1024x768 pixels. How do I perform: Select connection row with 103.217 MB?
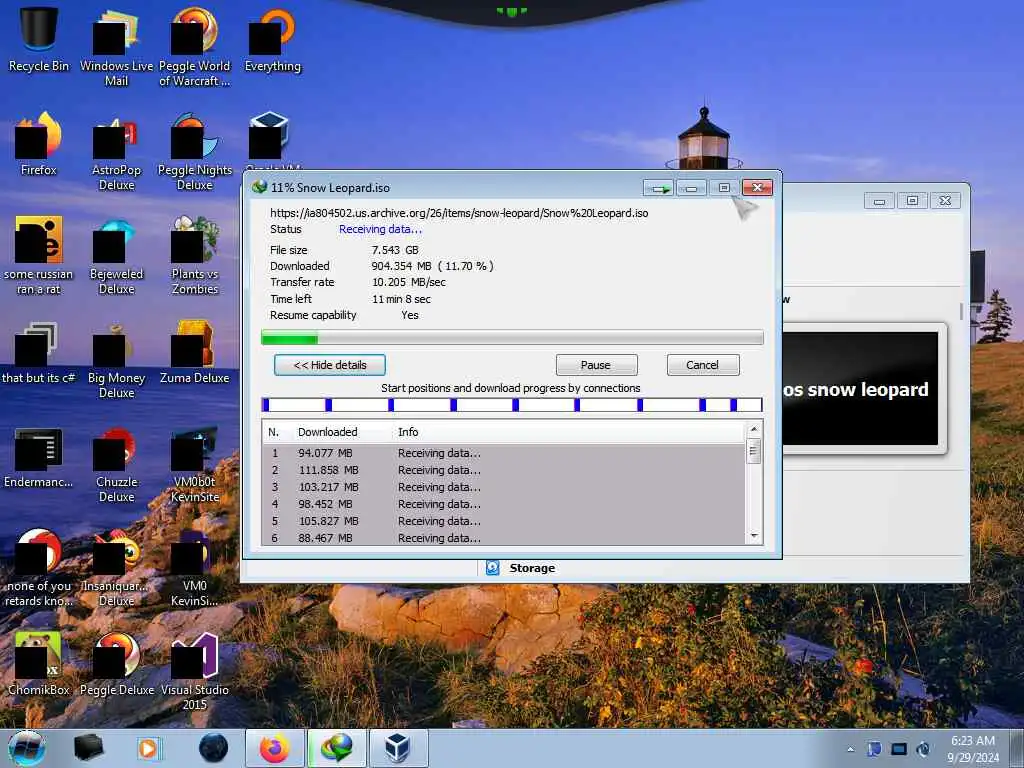[503, 487]
